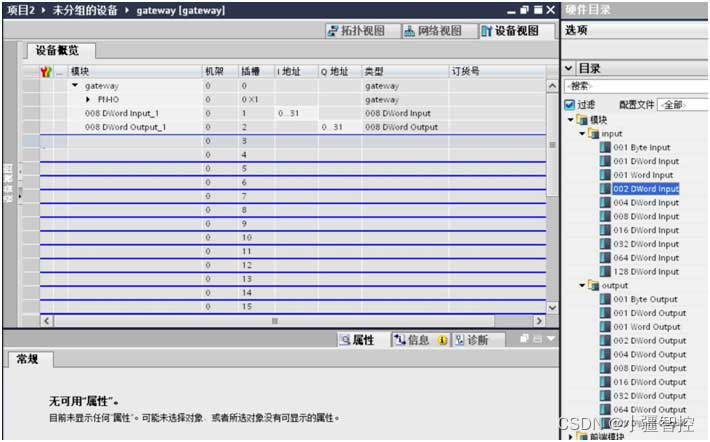Click the output folder icon
This screenshot has height=442, width=710.
593,286
